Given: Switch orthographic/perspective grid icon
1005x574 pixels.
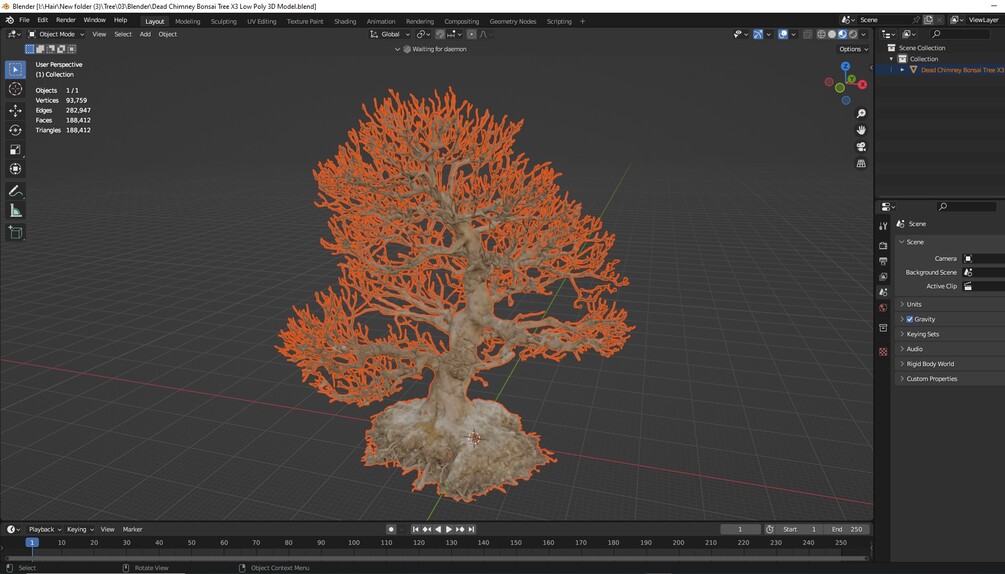Looking at the screenshot, I should pyautogui.click(x=861, y=163).
